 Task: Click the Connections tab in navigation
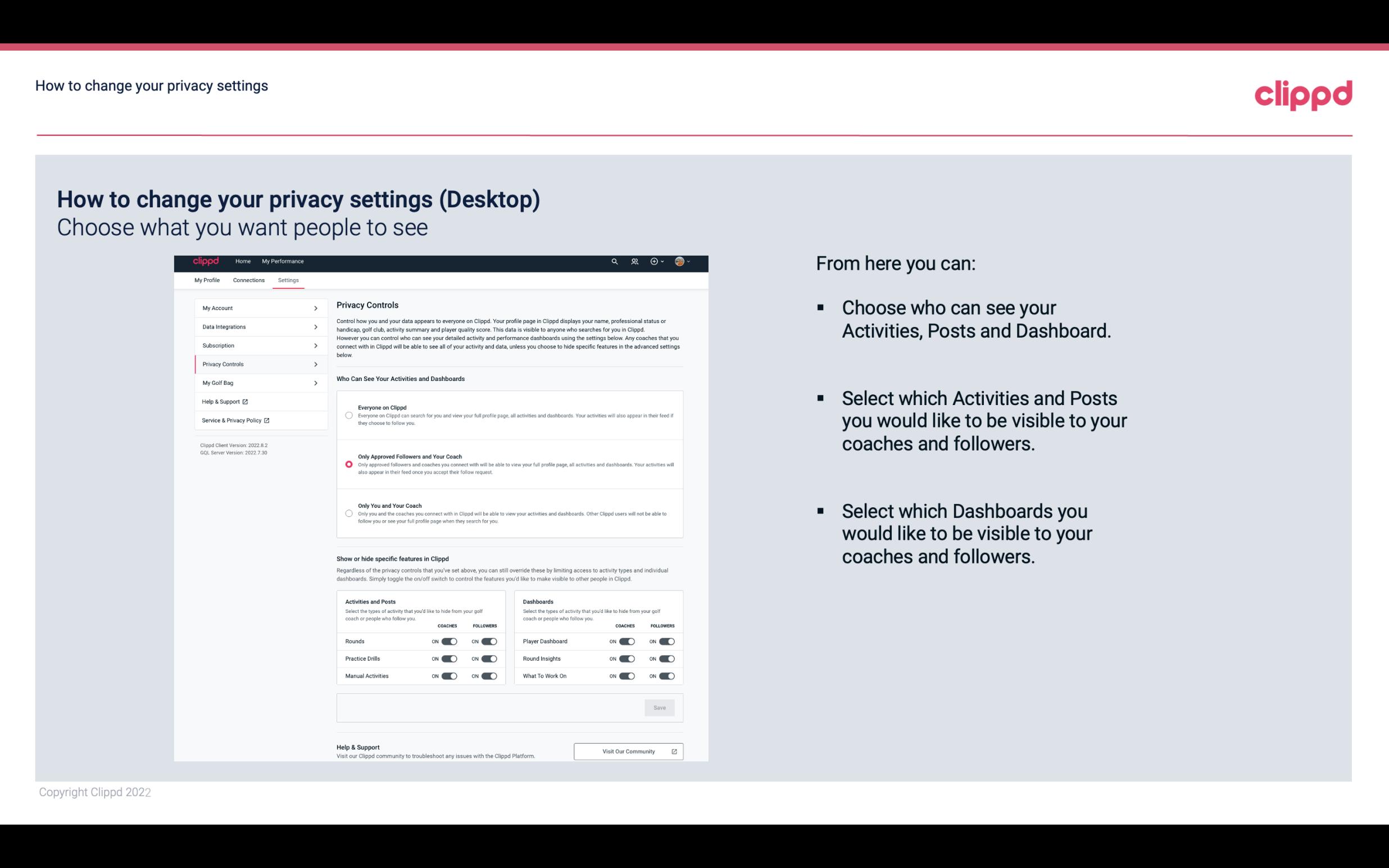(x=248, y=280)
